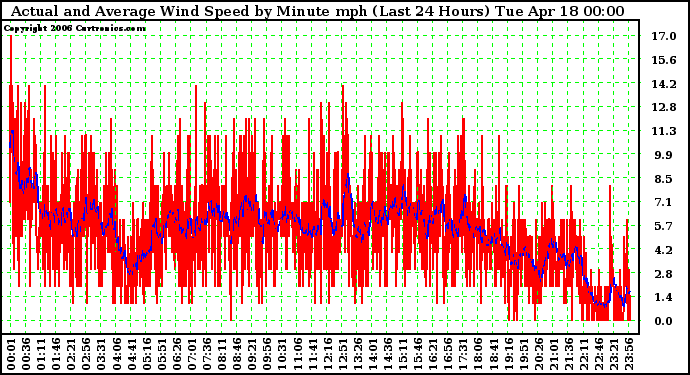The image size is (690, 375).
Task: Click the 15:46 time label
Action: coord(418,354)
